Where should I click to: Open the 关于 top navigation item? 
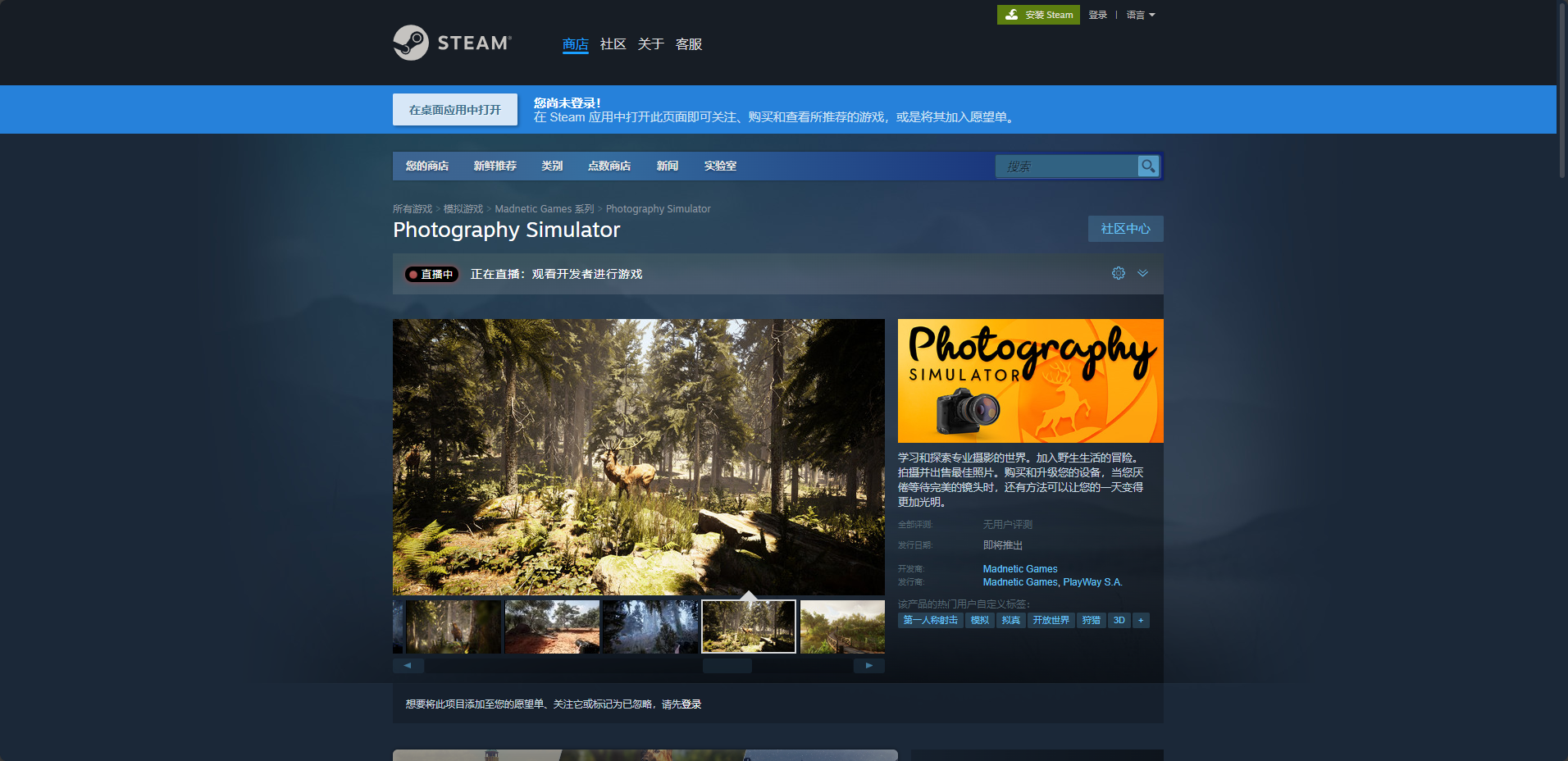click(x=651, y=44)
